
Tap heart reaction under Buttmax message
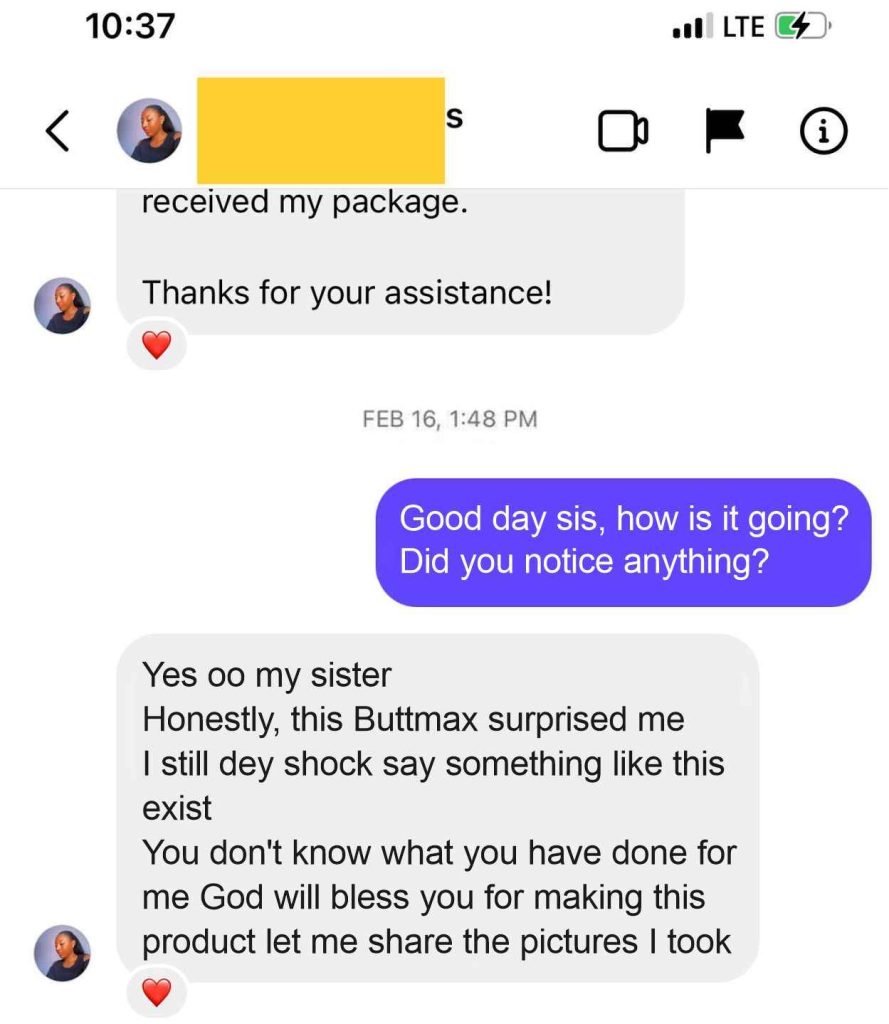tap(157, 993)
